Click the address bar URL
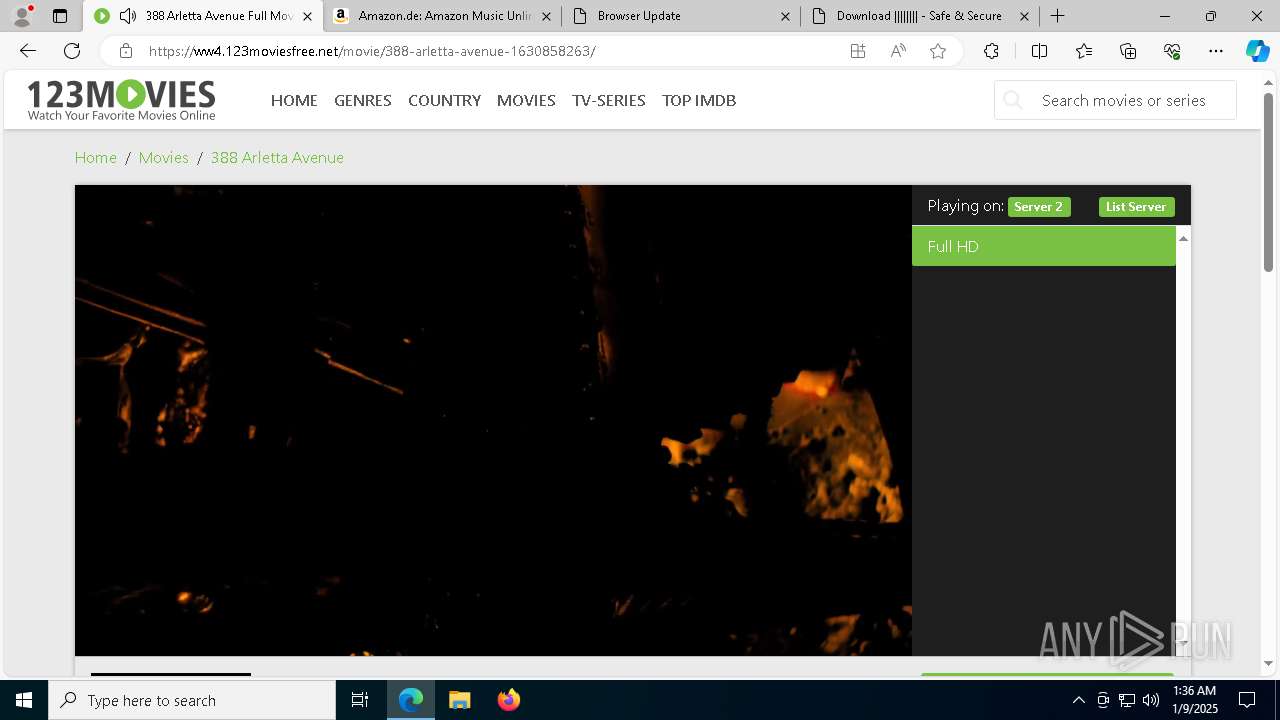This screenshot has width=1280, height=720. 372,51
